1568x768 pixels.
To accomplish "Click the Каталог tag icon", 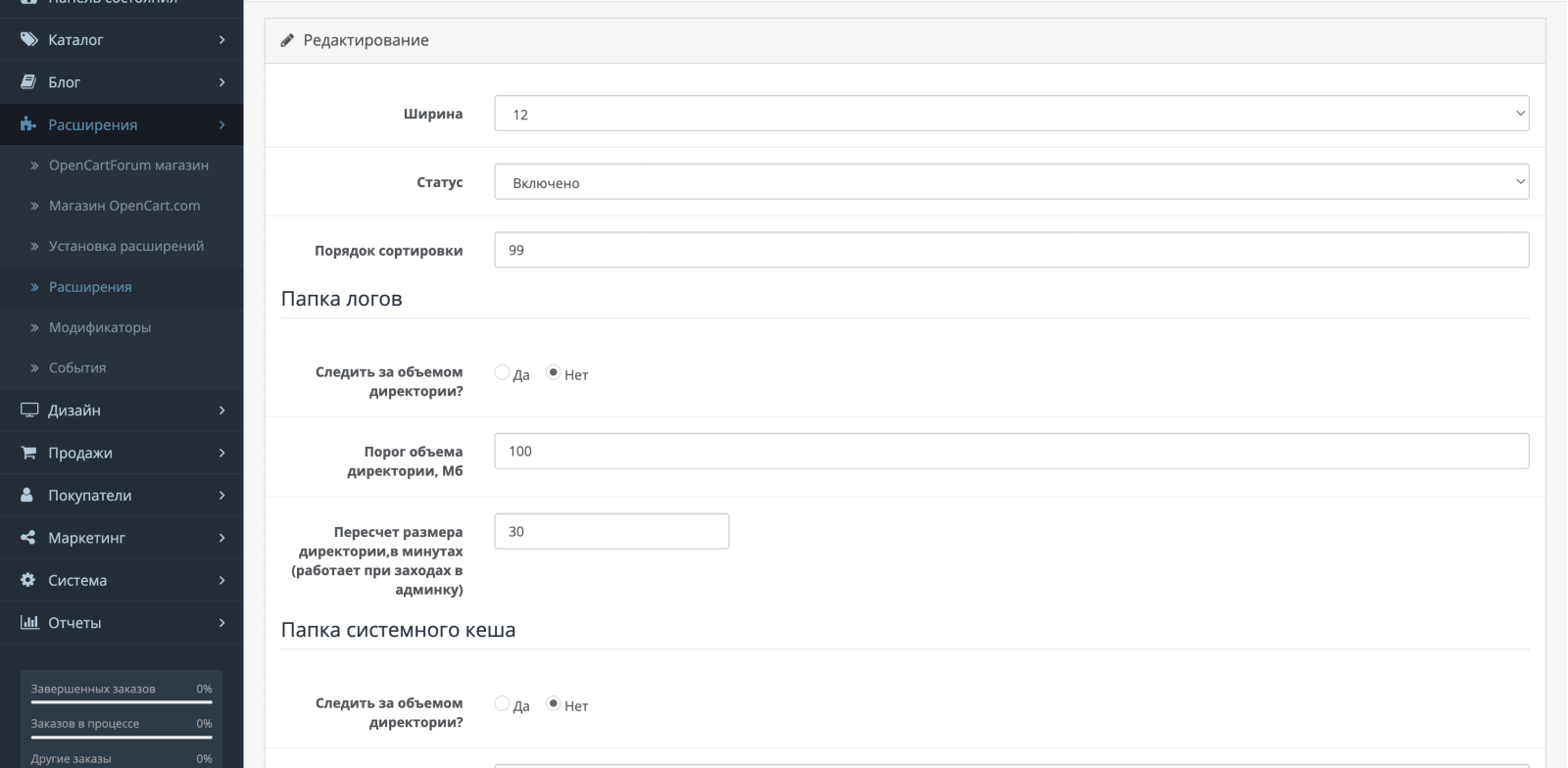I will click(29, 39).
